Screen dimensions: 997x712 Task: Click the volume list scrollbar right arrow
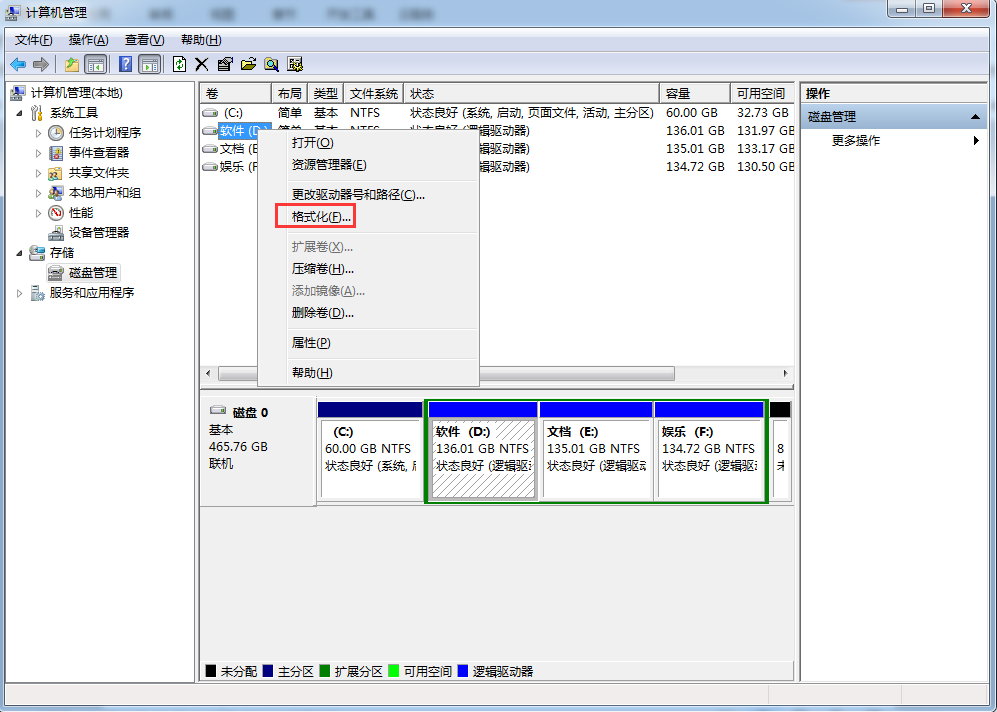(786, 374)
